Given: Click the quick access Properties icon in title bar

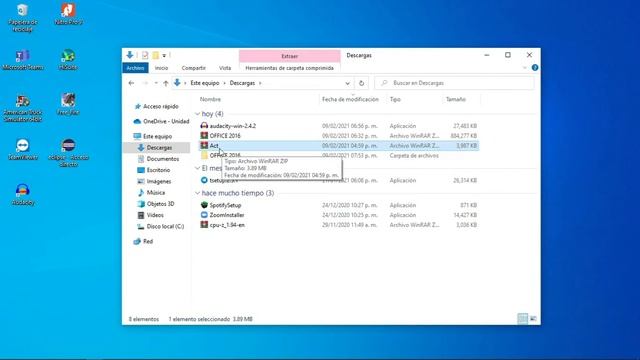Looking at the screenshot, I should pos(145,56).
